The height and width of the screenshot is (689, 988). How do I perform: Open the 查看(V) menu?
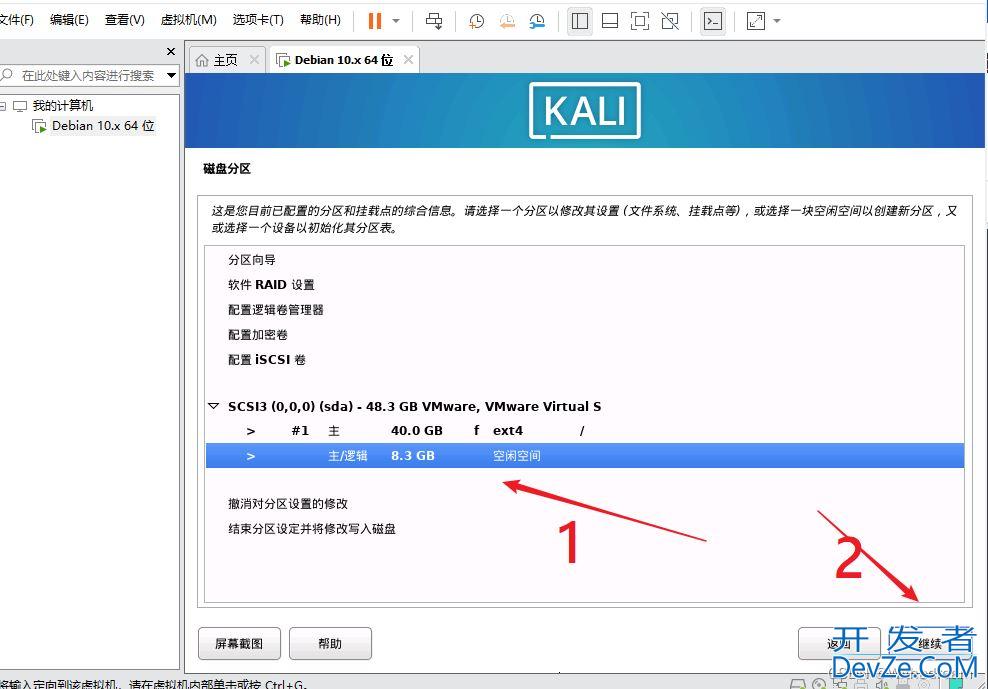point(124,20)
